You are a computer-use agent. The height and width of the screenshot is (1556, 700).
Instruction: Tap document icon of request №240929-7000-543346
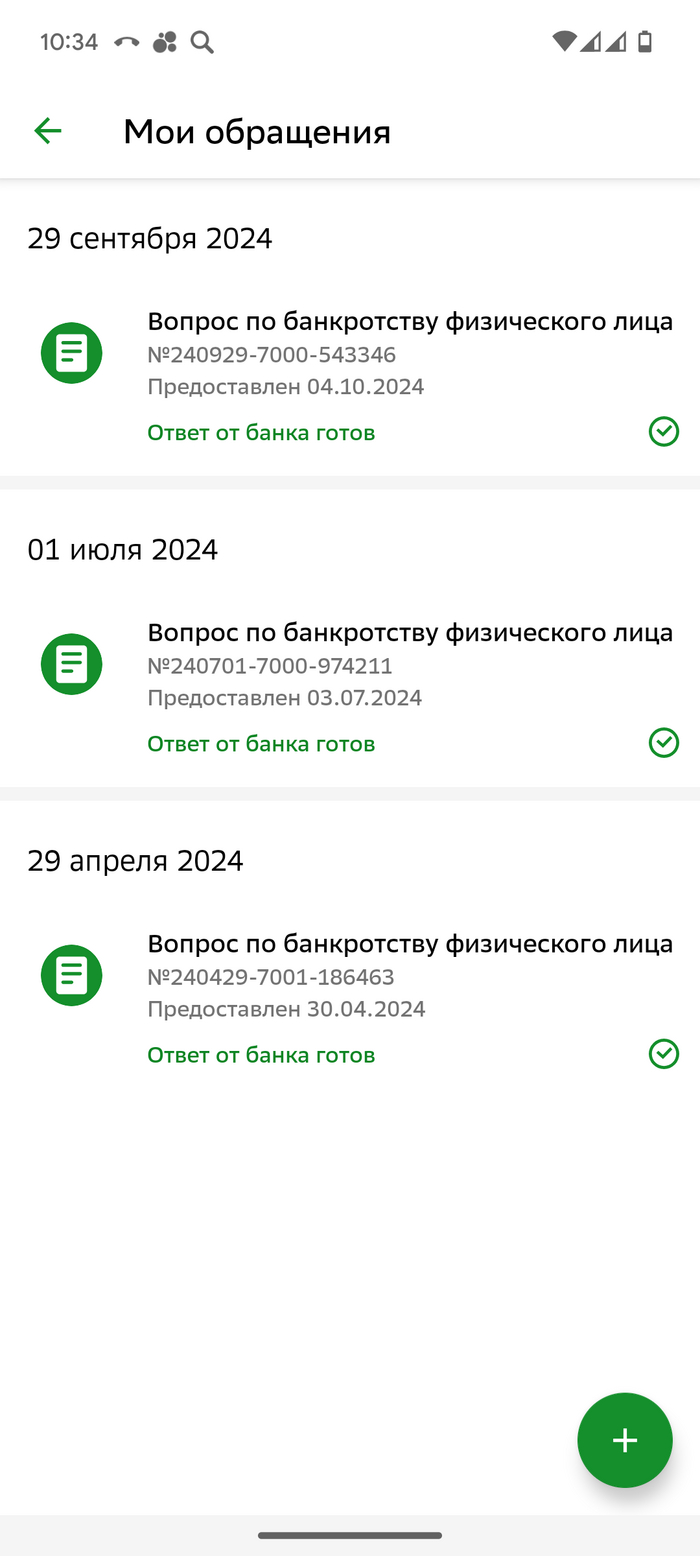[71, 353]
